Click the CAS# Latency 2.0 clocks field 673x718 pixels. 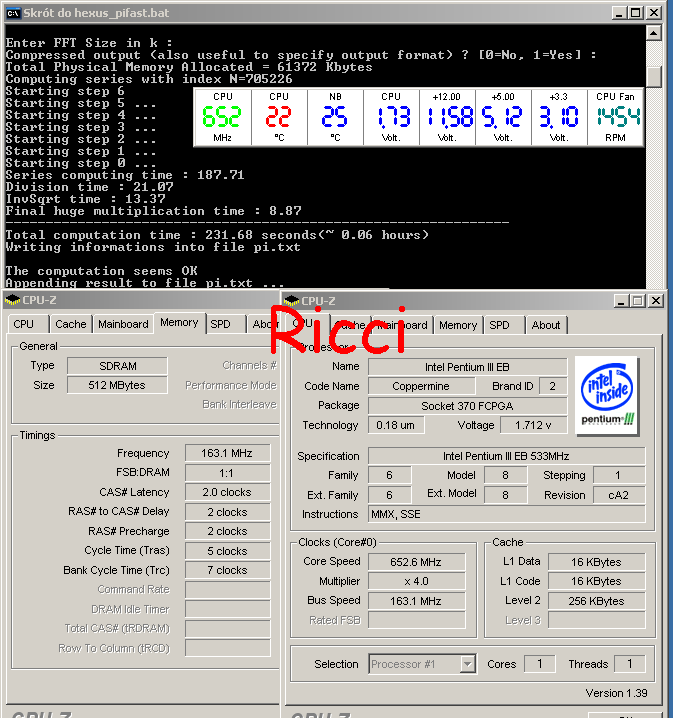click(x=228, y=492)
